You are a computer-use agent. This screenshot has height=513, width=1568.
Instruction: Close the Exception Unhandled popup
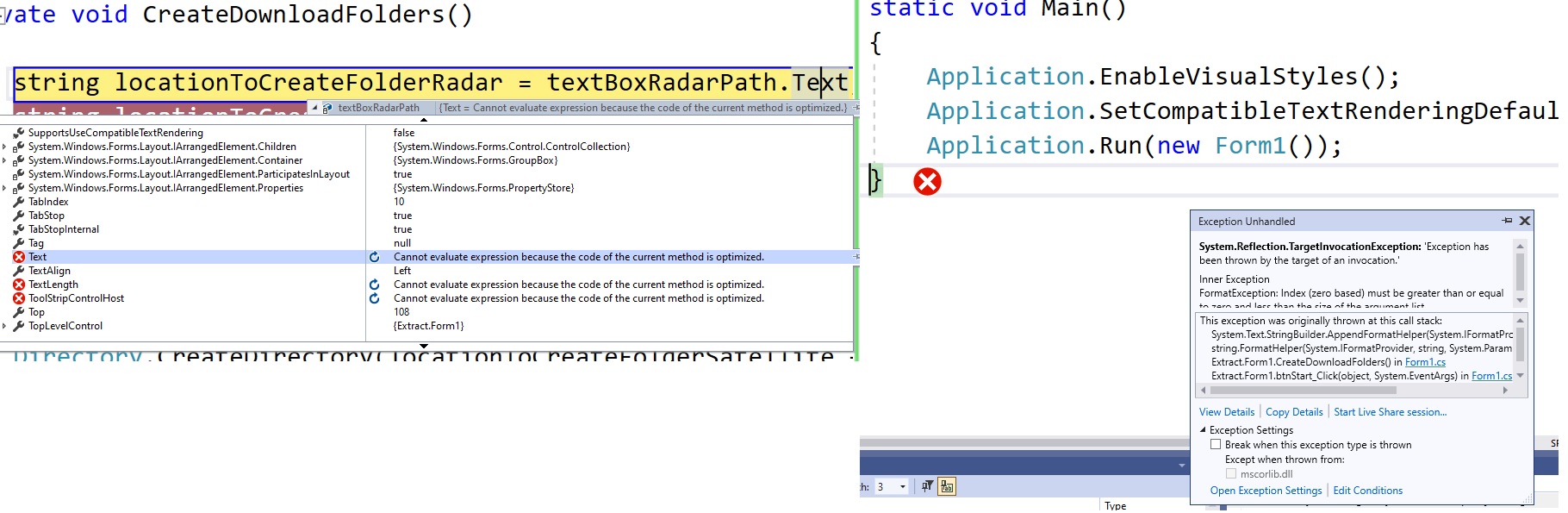click(x=1525, y=221)
